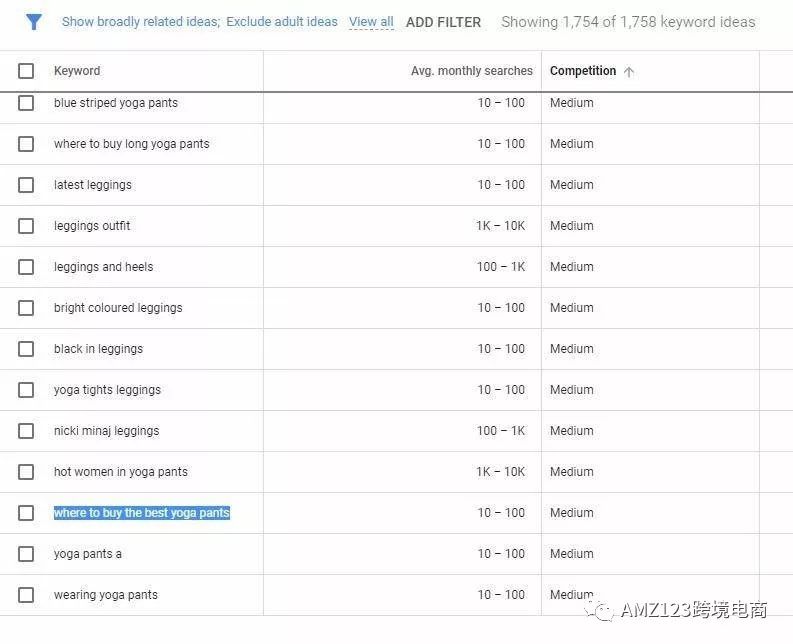The width and height of the screenshot is (793, 644).
Task: Sort by Avg. monthly searches column
Action: [x=472, y=71]
